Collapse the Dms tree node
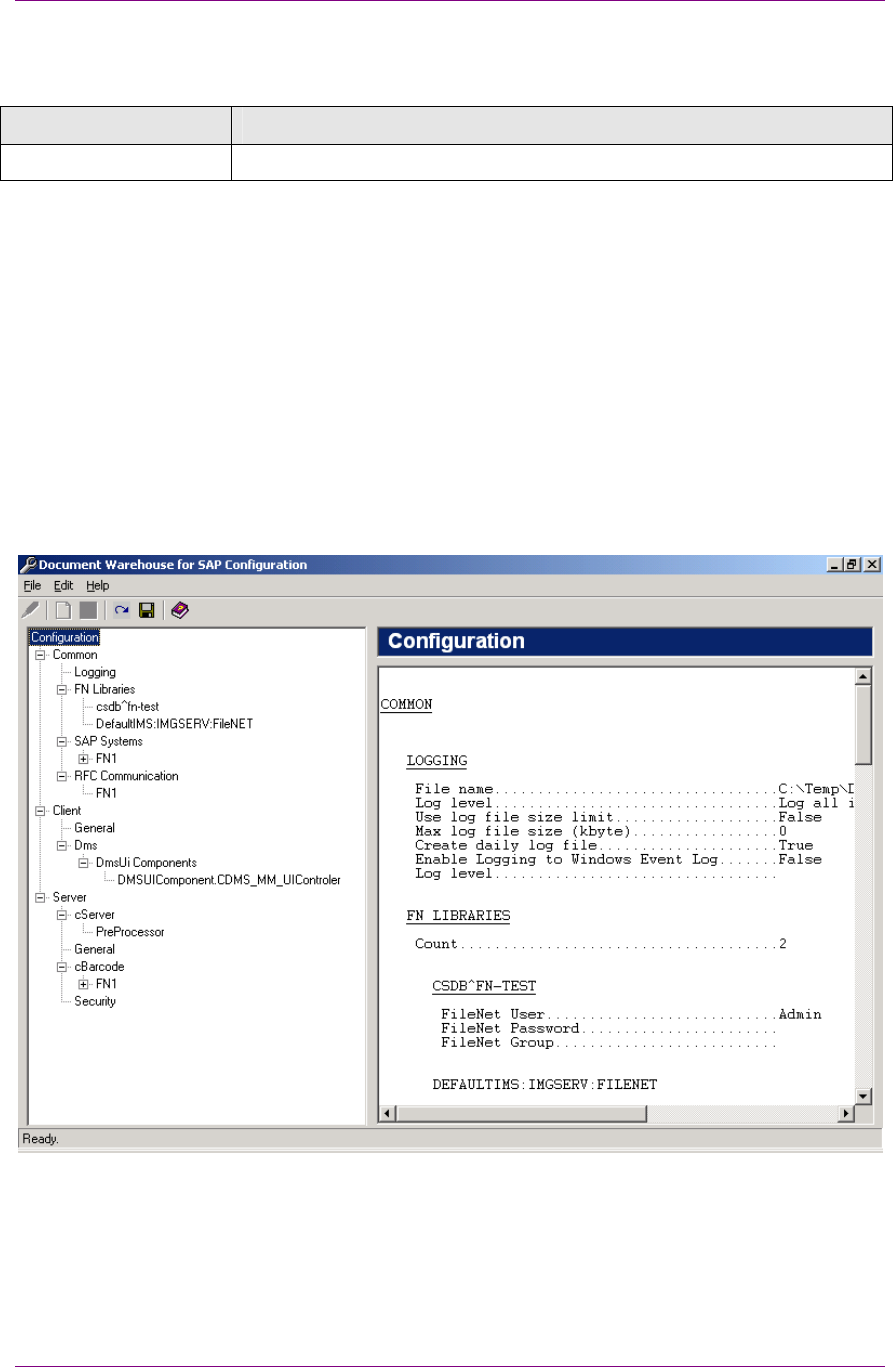The height and width of the screenshot is (1367, 893). (x=62, y=845)
